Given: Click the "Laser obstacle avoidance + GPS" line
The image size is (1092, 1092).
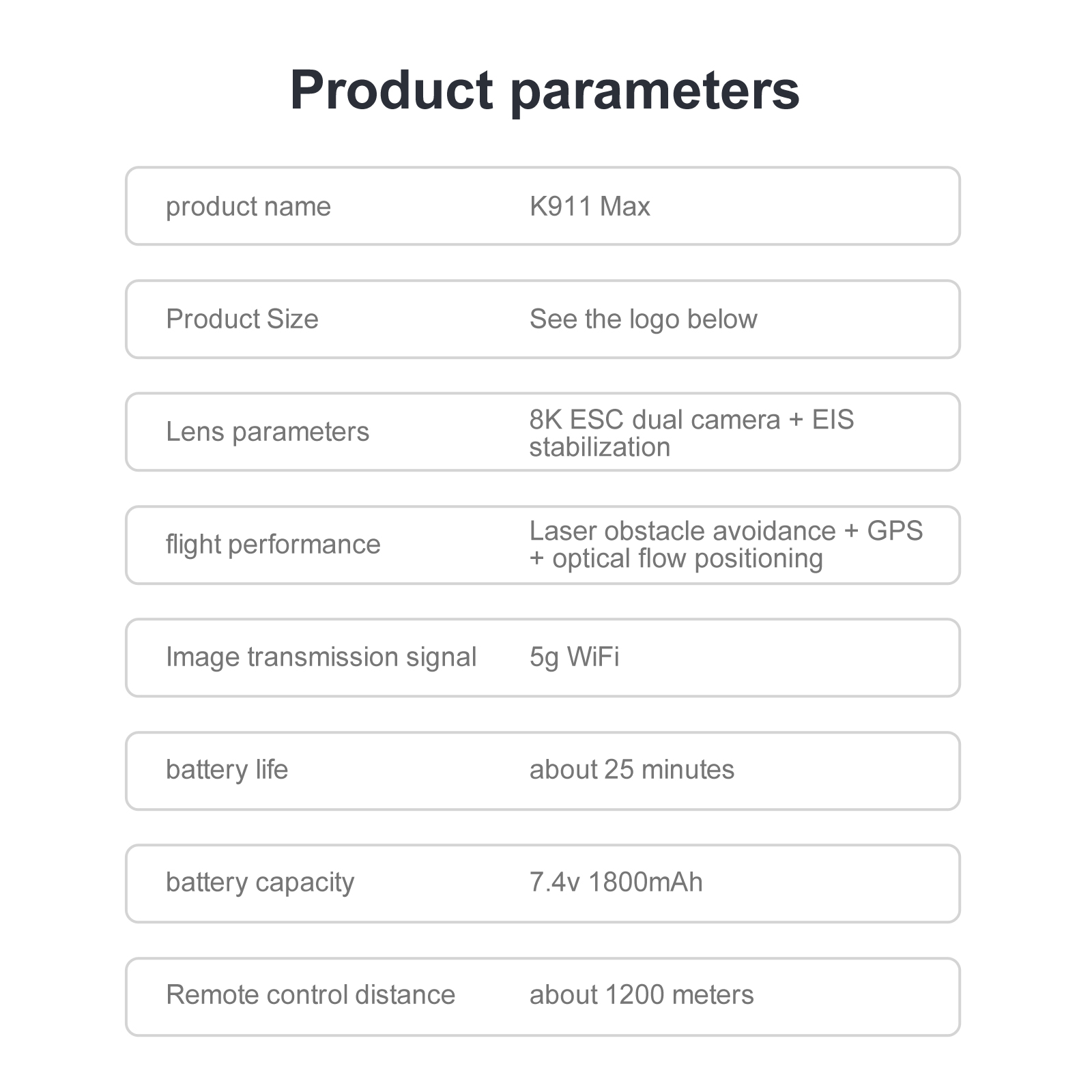Looking at the screenshot, I should (x=726, y=530).
